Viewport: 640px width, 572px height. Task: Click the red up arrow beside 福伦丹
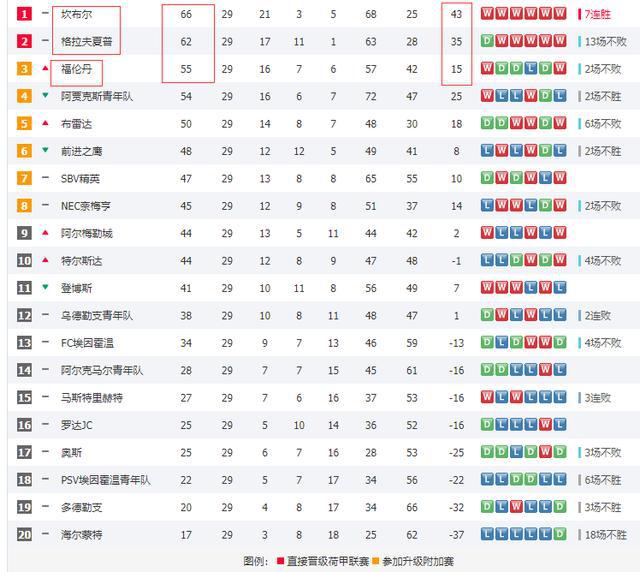tap(45, 68)
